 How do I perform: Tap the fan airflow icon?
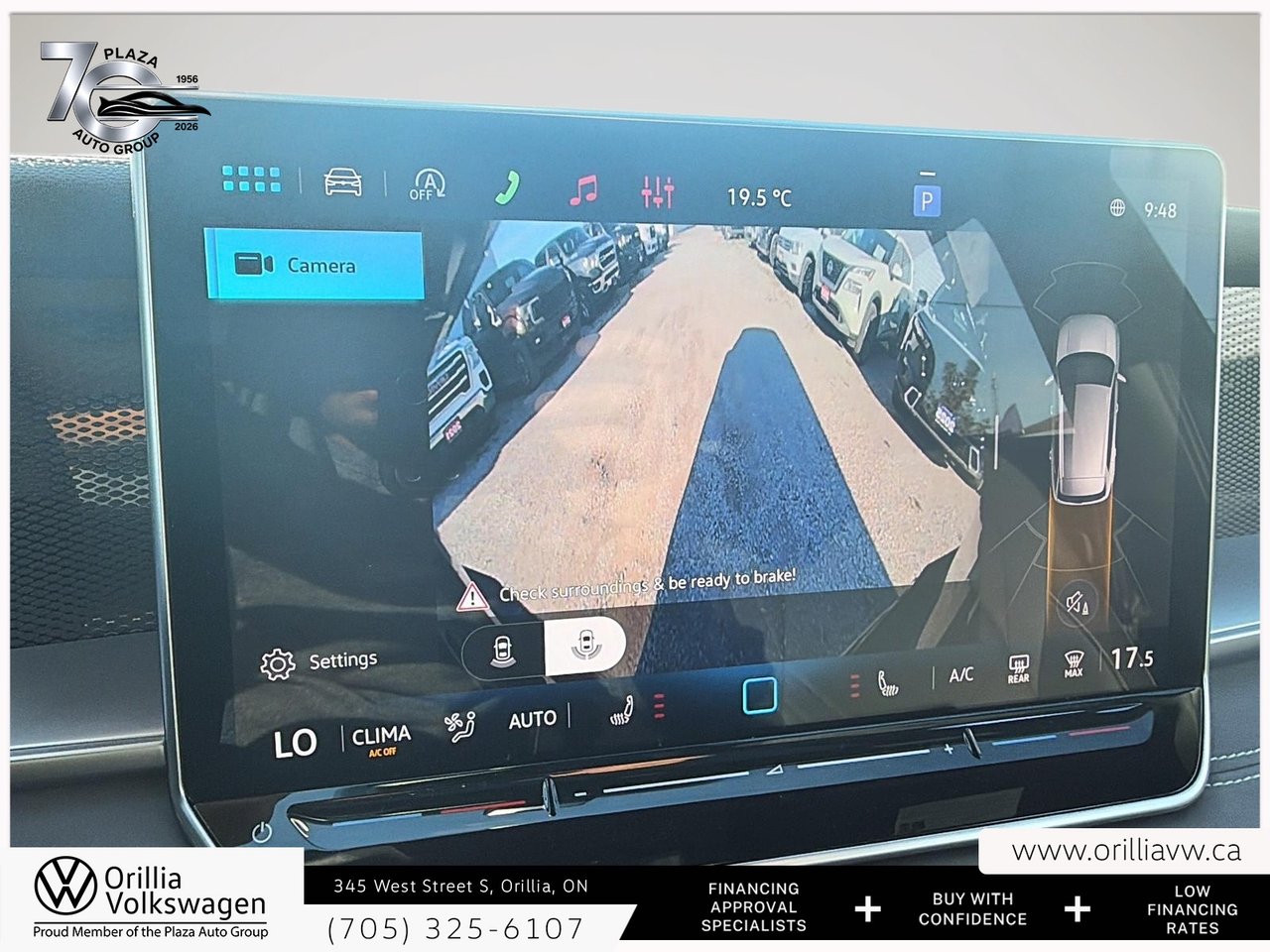tap(459, 729)
